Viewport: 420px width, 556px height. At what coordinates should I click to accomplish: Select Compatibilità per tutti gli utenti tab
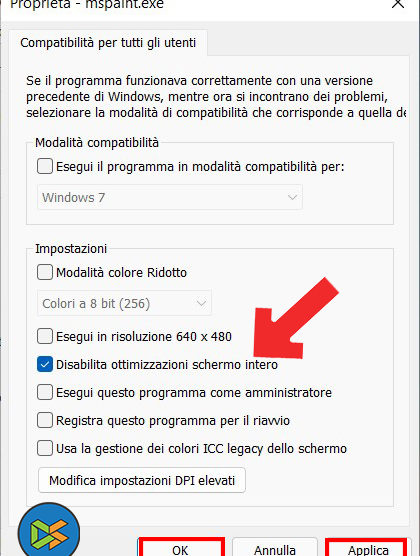108,43
